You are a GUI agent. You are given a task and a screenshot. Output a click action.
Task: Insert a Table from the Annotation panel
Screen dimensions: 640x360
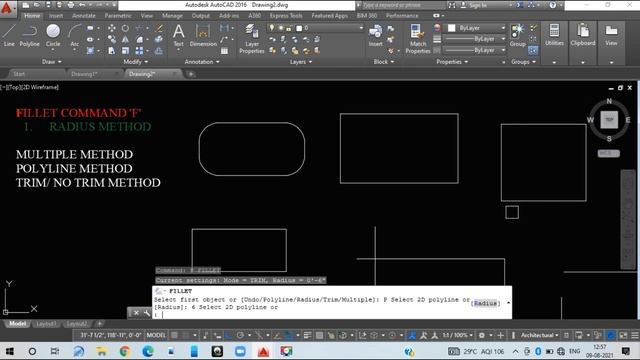(x=224, y=51)
